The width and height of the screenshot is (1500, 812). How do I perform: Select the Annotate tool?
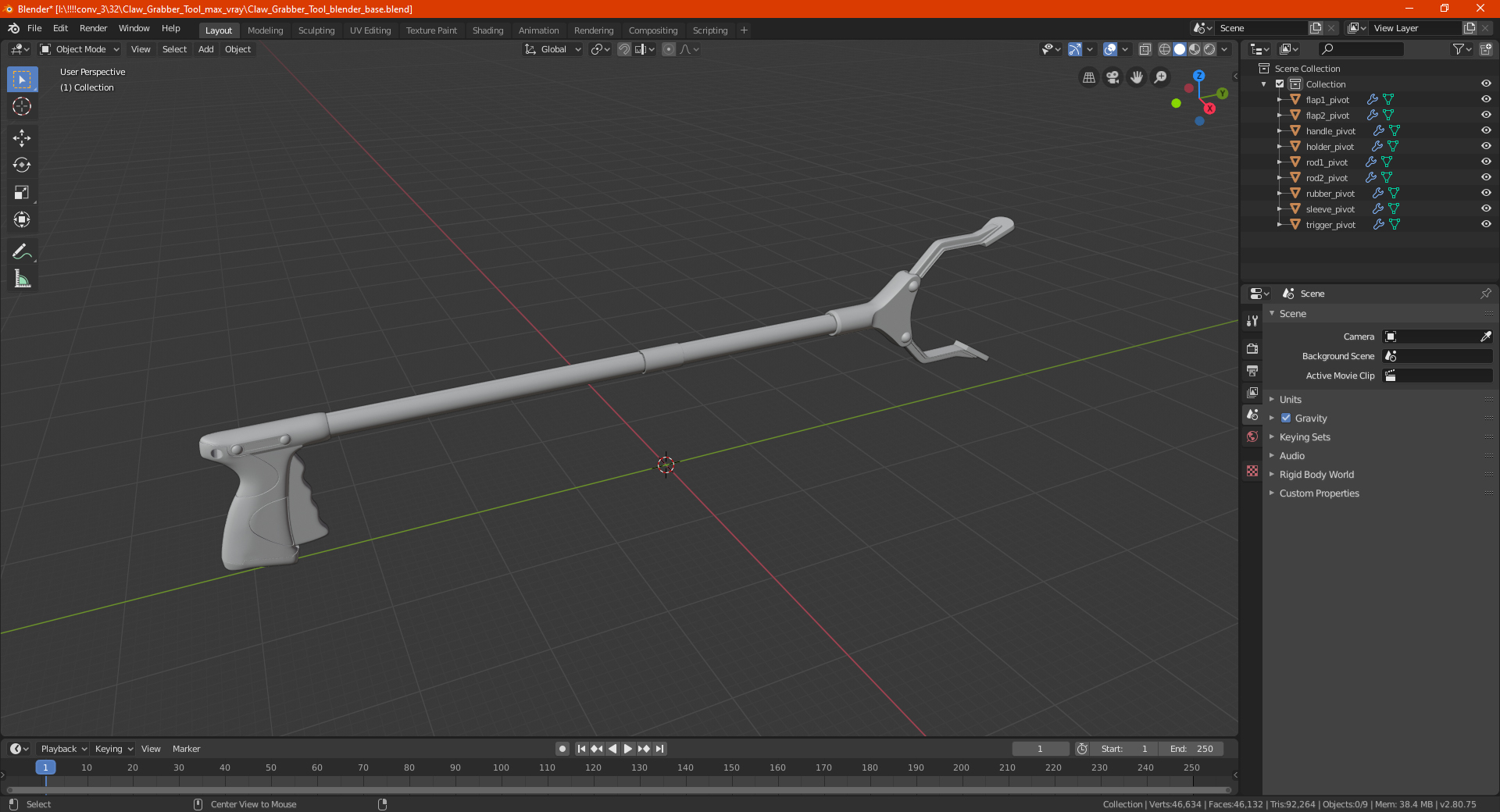[22, 251]
